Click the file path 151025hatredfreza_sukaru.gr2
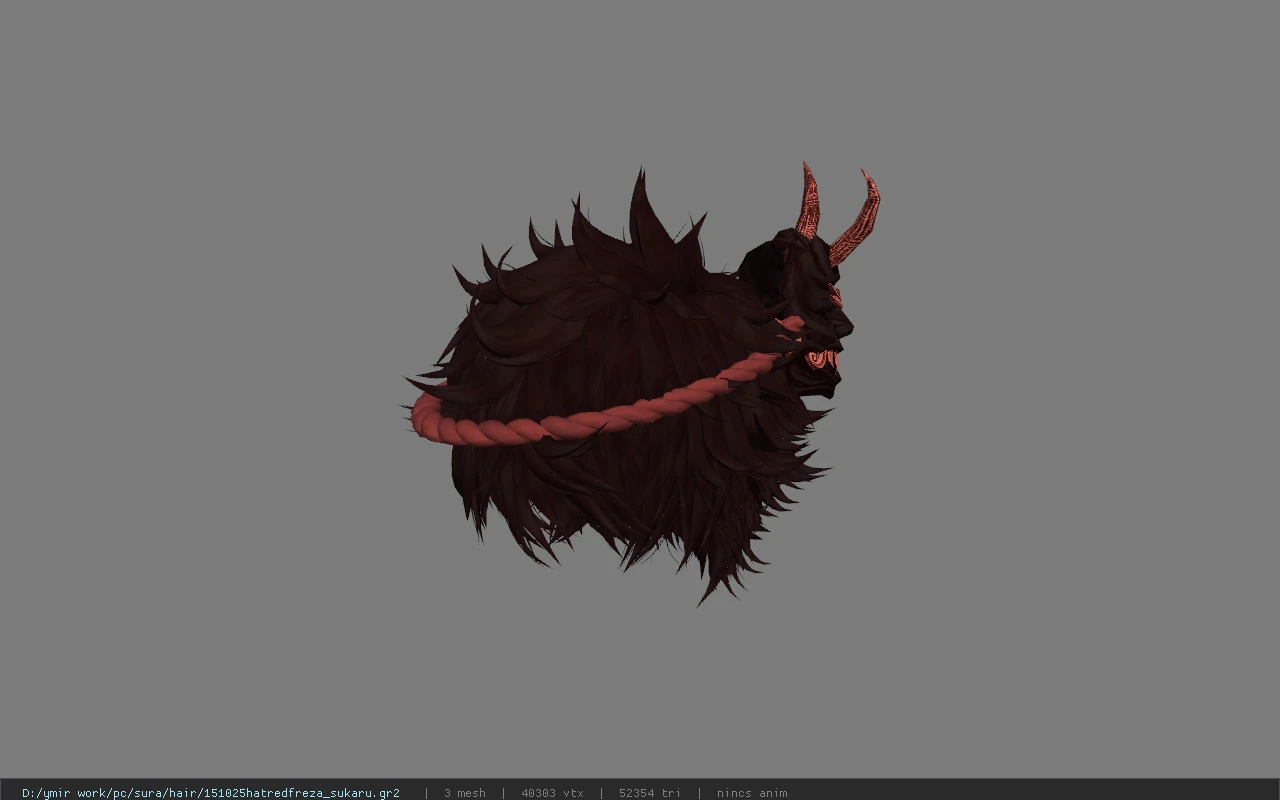Screen dimensions: 1280x800 click(211, 793)
